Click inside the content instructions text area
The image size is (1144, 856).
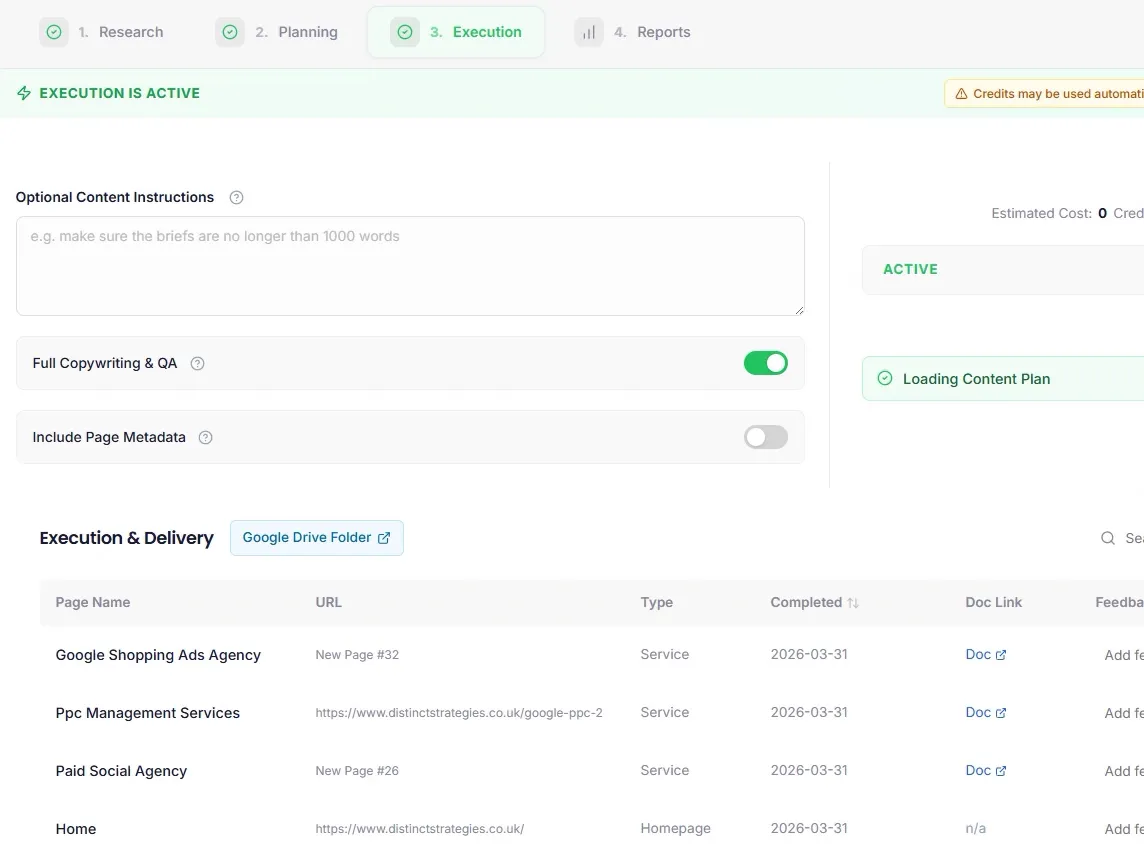point(410,266)
